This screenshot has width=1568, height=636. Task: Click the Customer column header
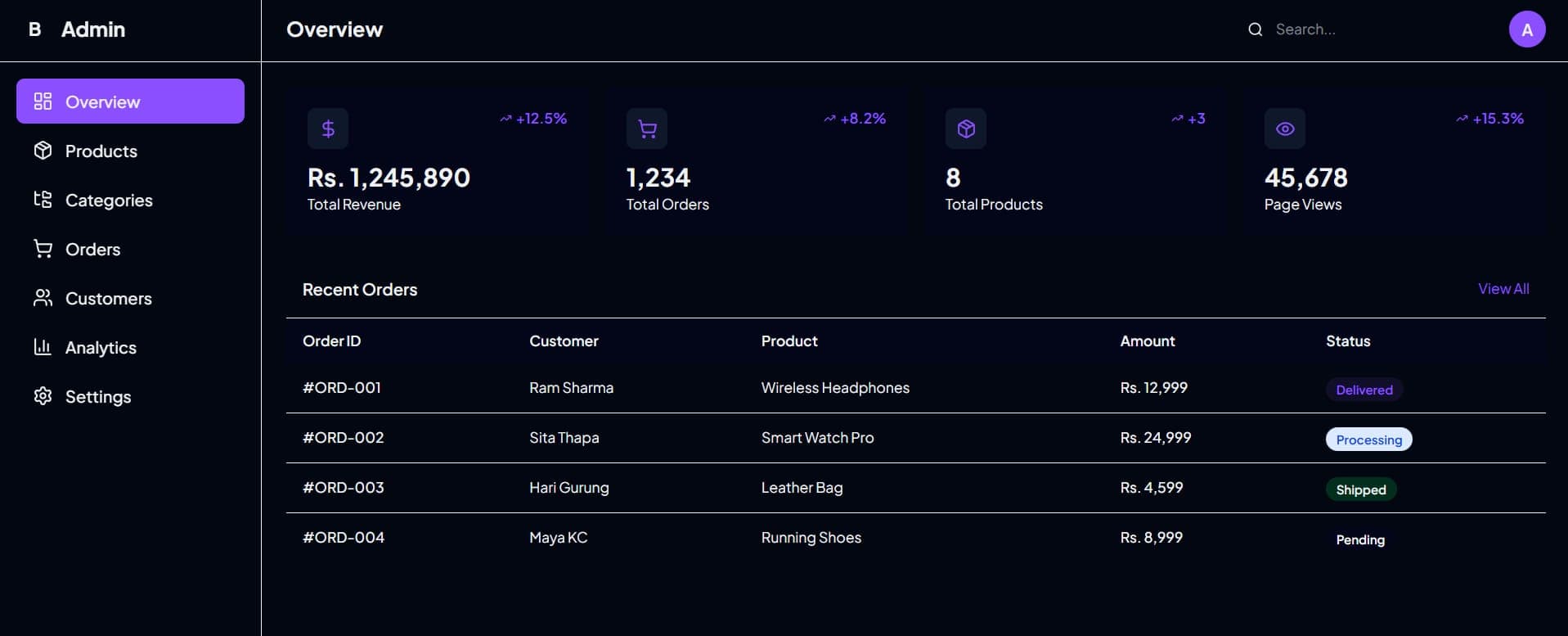(x=564, y=341)
